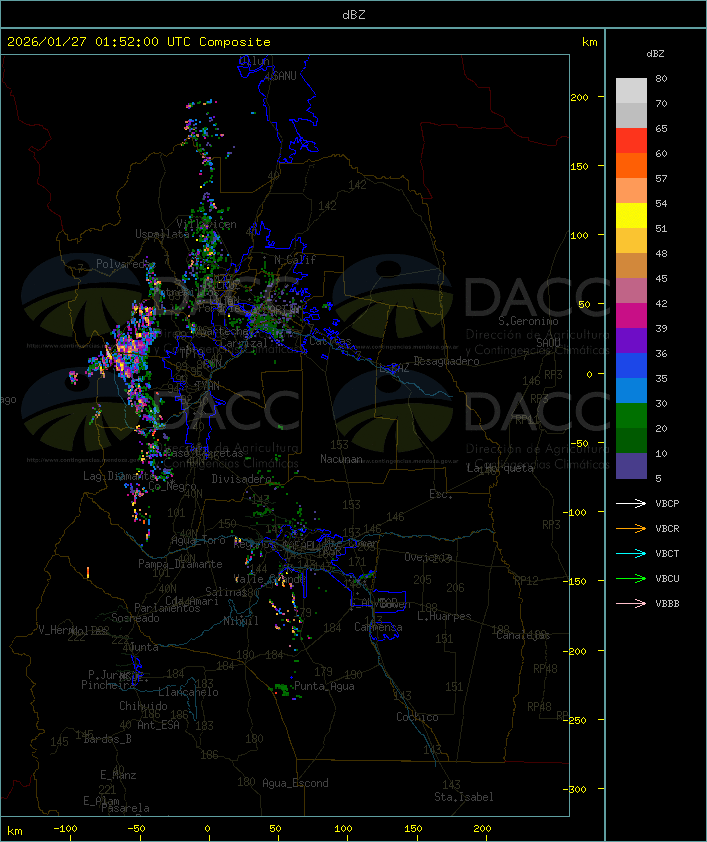The height and width of the screenshot is (842, 707).
Task: Click the Agua_Escond location label
Action: 295,783
